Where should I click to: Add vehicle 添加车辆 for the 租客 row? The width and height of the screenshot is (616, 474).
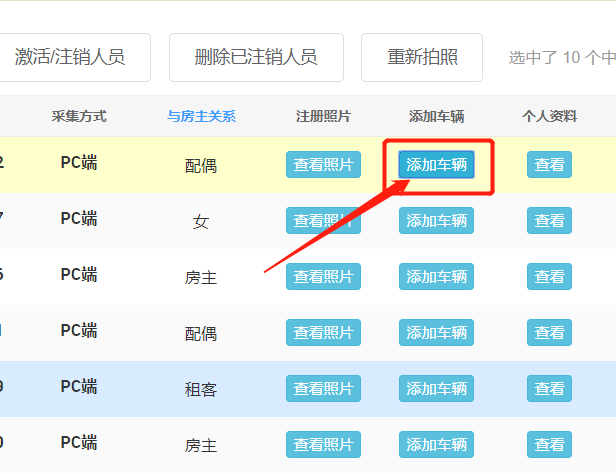[x=436, y=388]
